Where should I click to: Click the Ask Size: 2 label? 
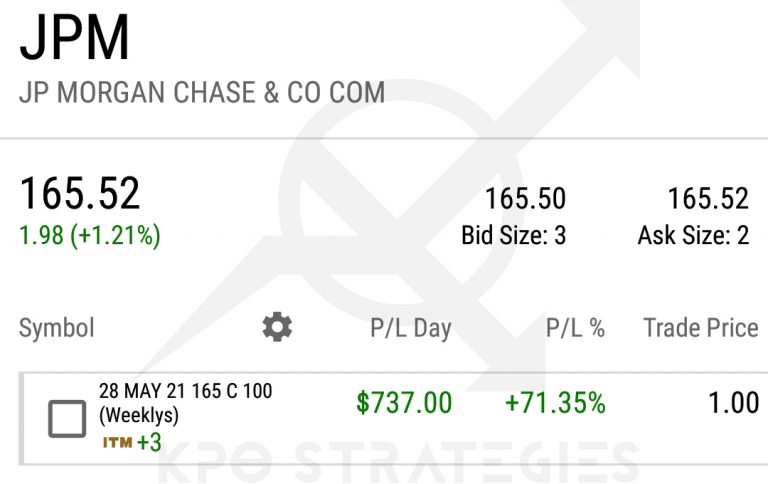click(693, 236)
